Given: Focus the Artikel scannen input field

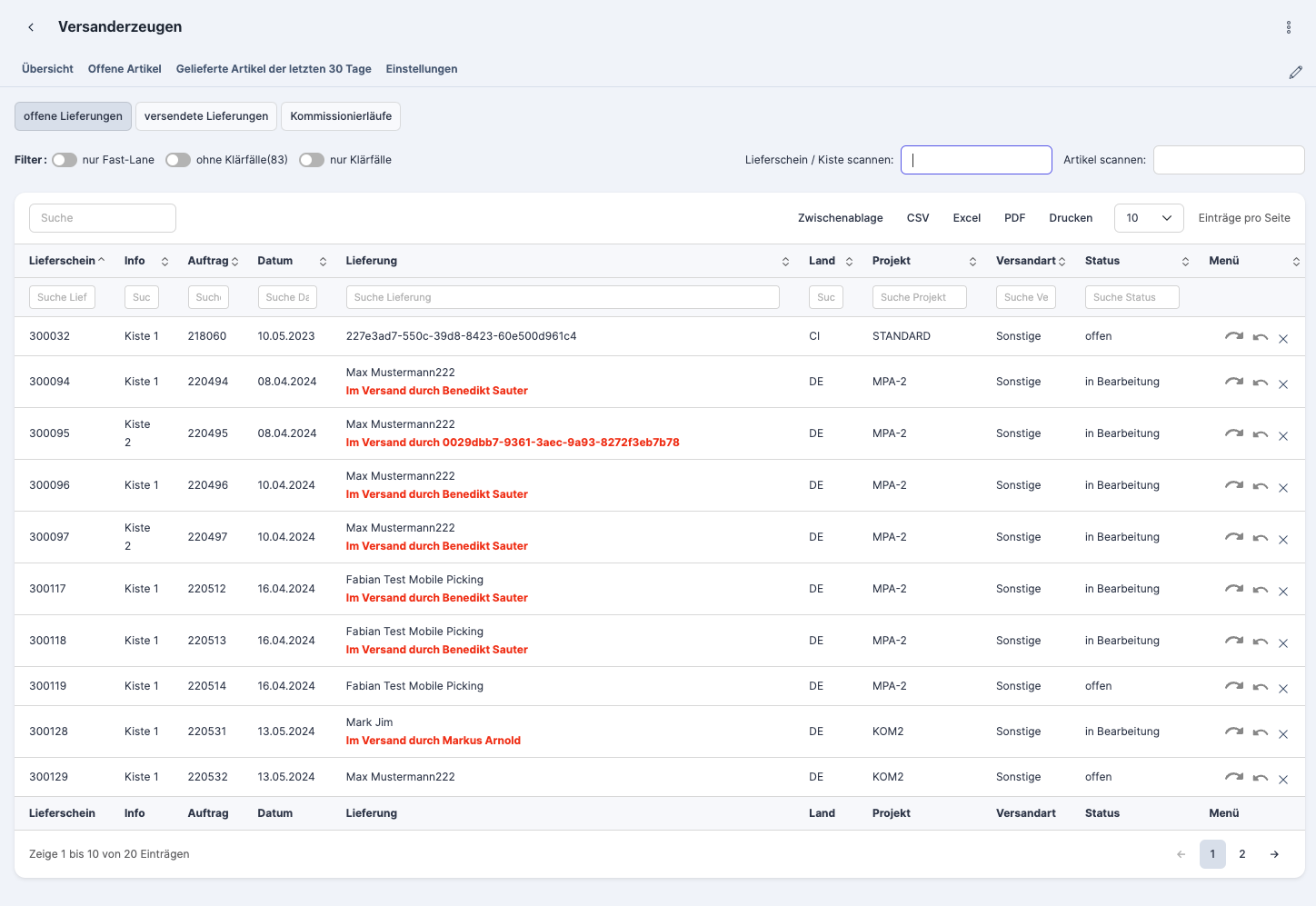Looking at the screenshot, I should (1229, 160).
